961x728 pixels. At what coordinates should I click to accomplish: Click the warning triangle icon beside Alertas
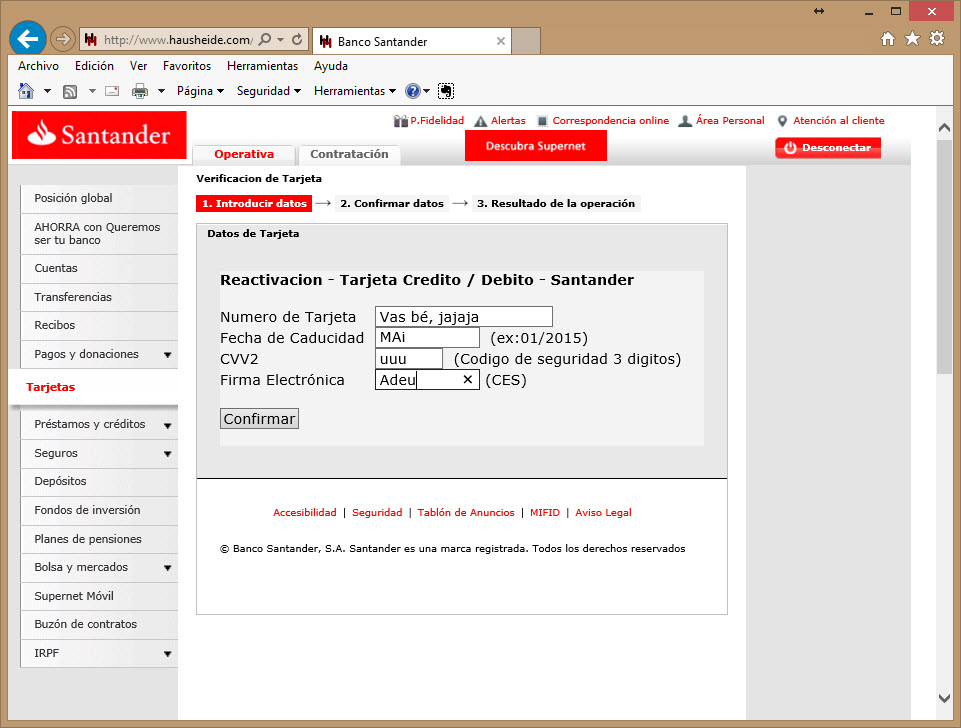481,121
